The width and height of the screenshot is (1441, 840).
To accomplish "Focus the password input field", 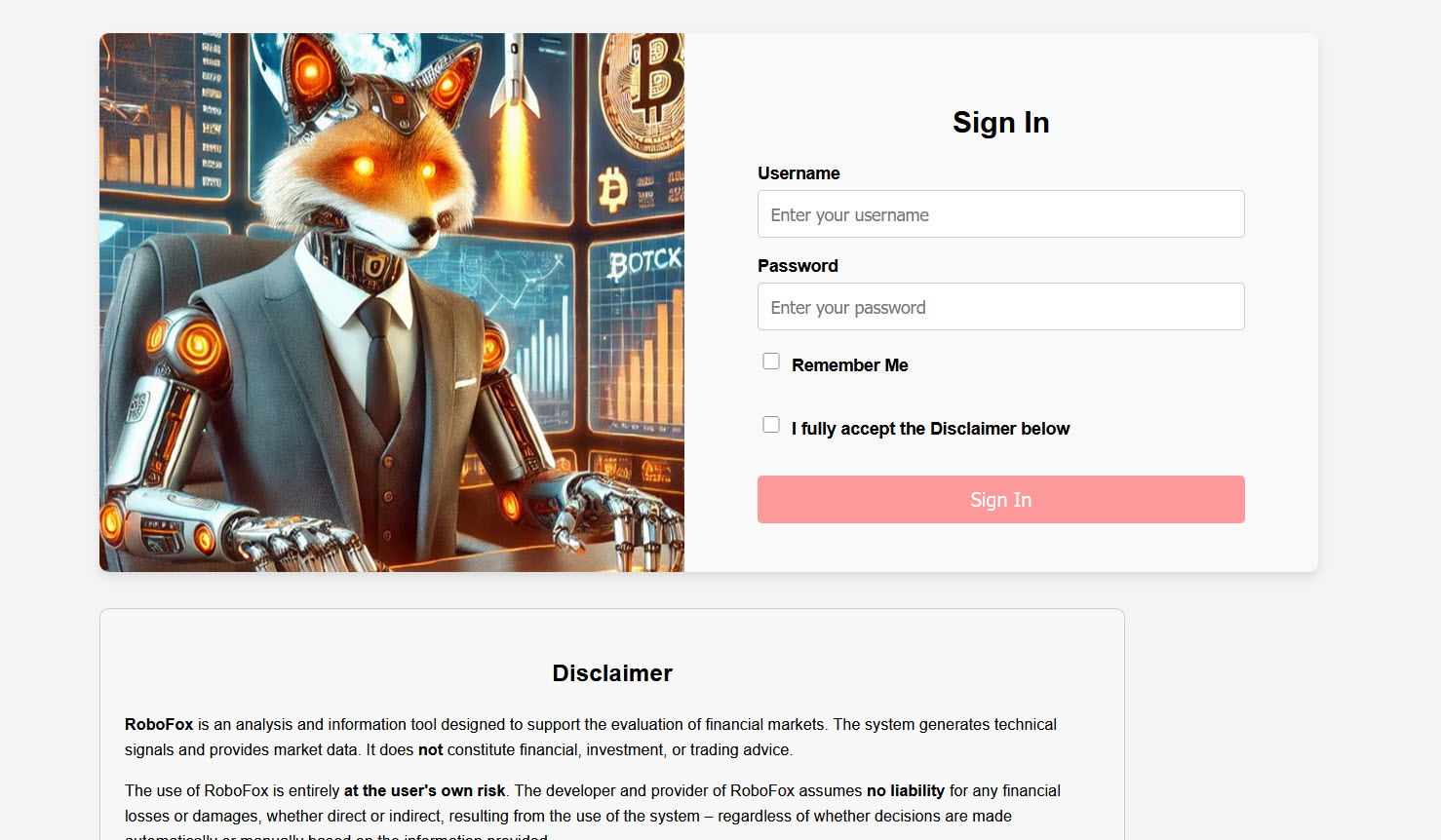I will [x=1001, y=307].
